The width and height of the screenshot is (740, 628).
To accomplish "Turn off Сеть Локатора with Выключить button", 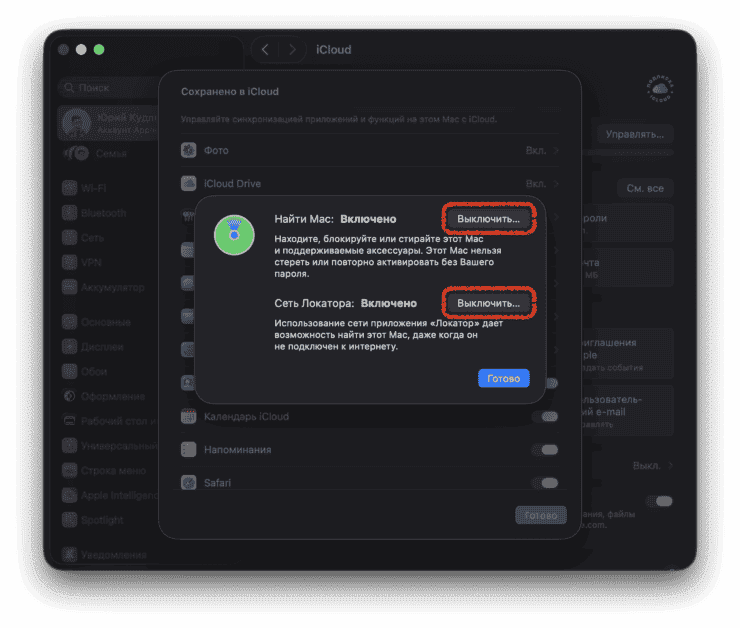I will [488, 303].
